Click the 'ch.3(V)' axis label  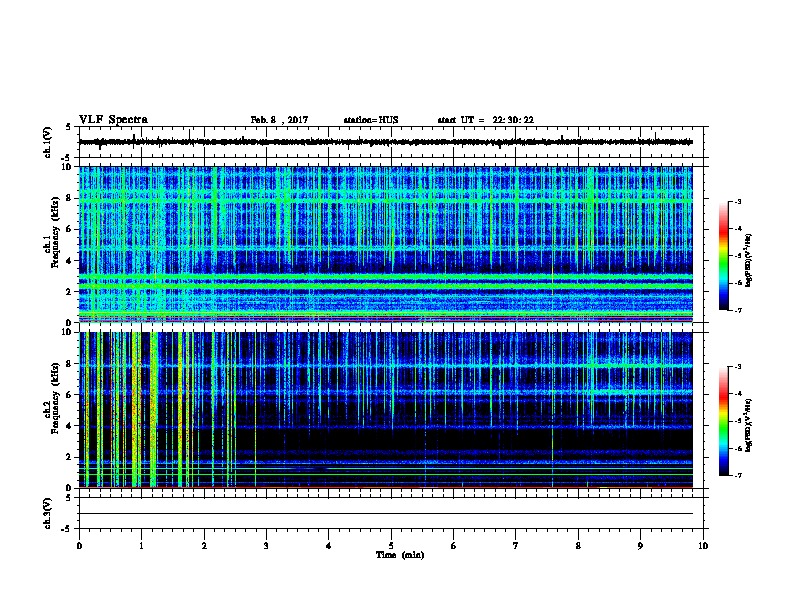tap(48, 513)
